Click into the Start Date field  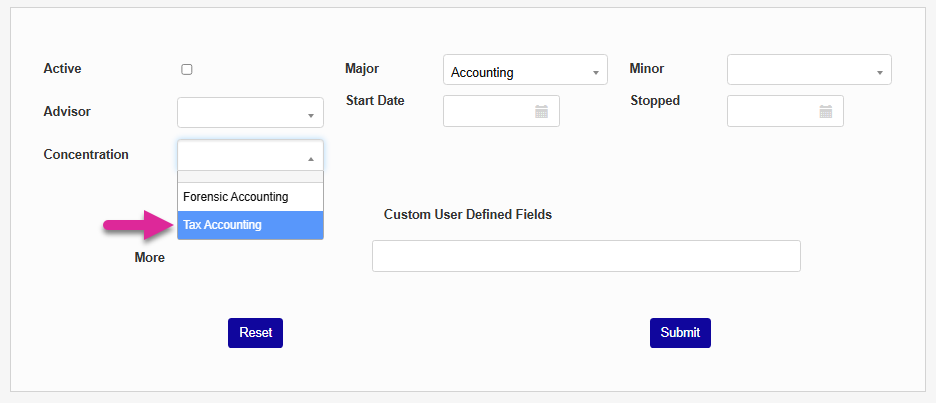489,112
